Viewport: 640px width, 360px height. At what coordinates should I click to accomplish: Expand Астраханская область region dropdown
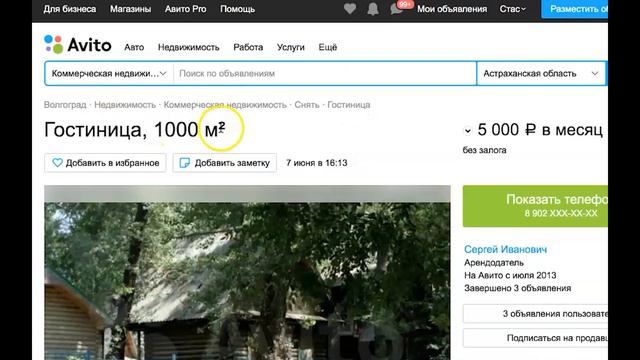click(x=541, y=73)
